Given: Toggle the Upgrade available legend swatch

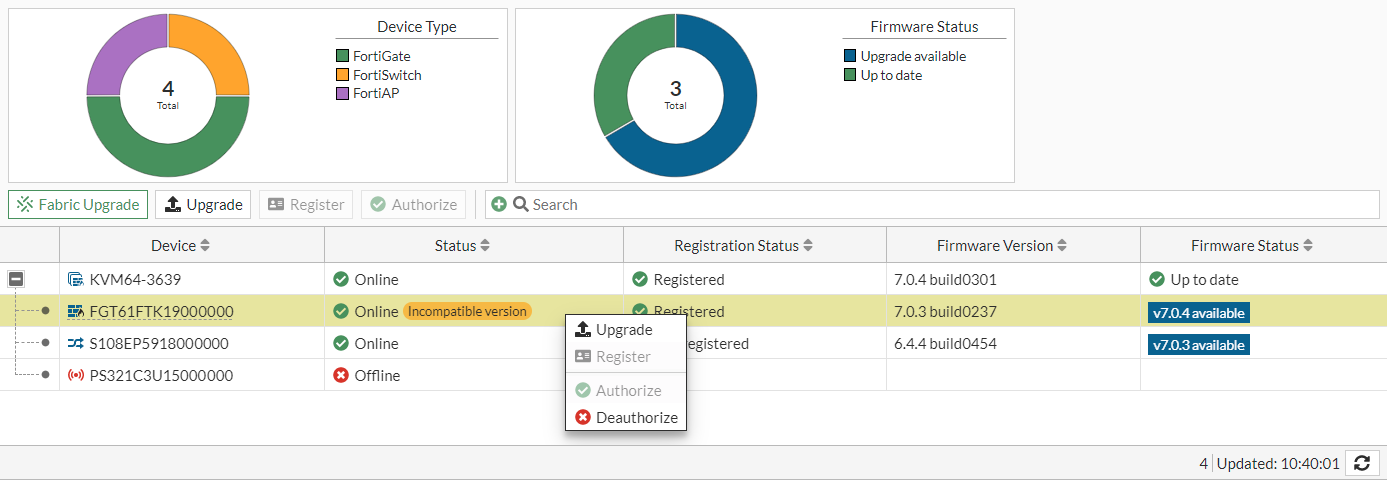Looking at the screenshot, I should [850, 57].
